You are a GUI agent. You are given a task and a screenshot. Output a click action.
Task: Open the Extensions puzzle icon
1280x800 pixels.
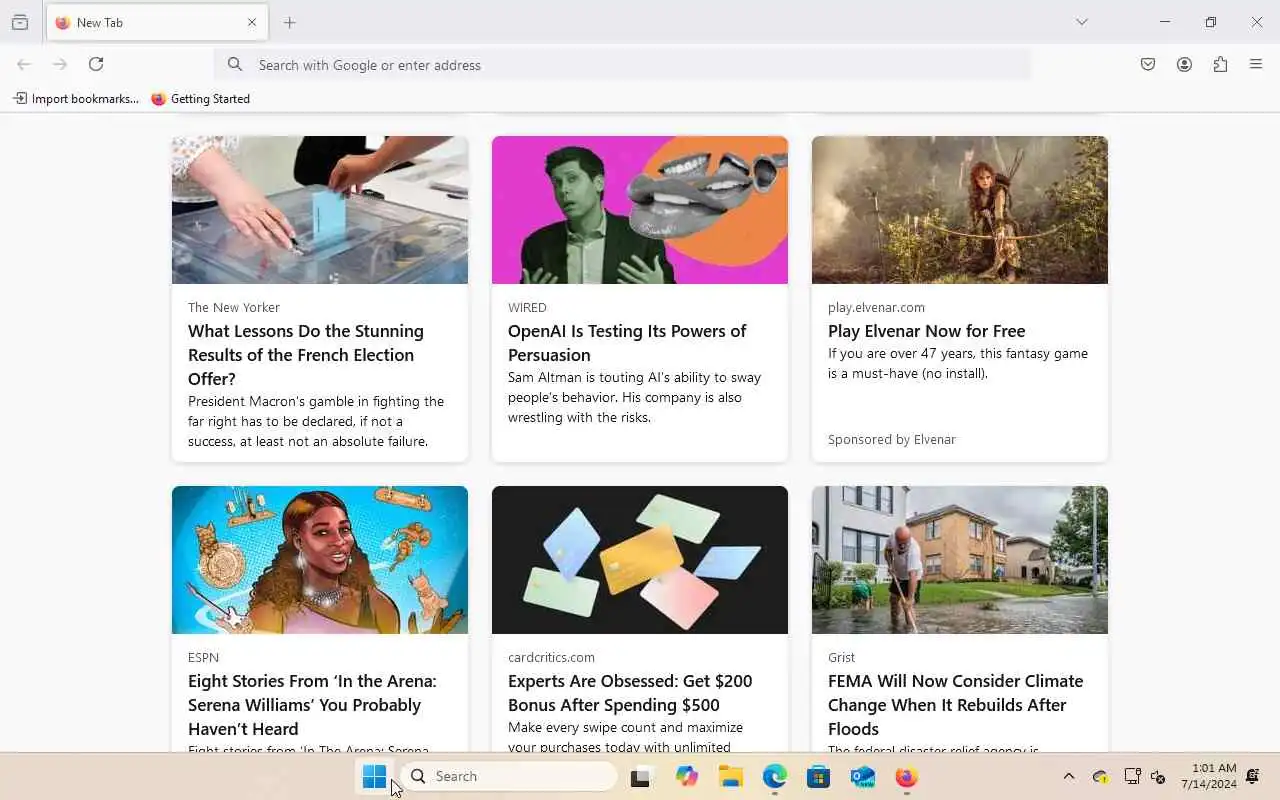coord(1220,64)
